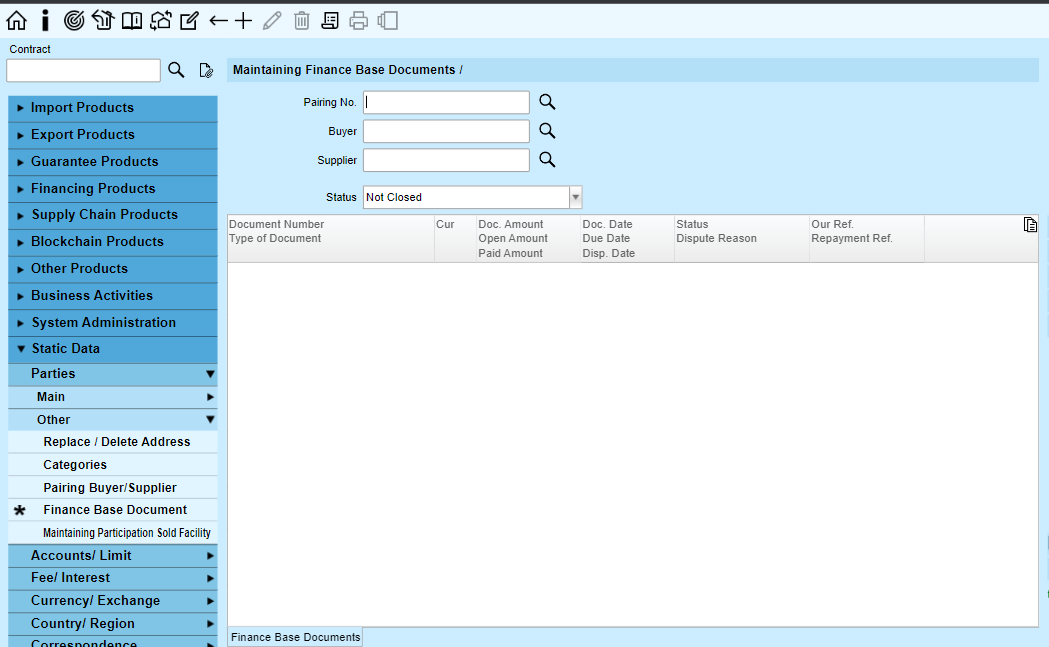Viewport: 1049px width, 647px height.
Task: Open Categories menu entry
Action: coord(113,465)
